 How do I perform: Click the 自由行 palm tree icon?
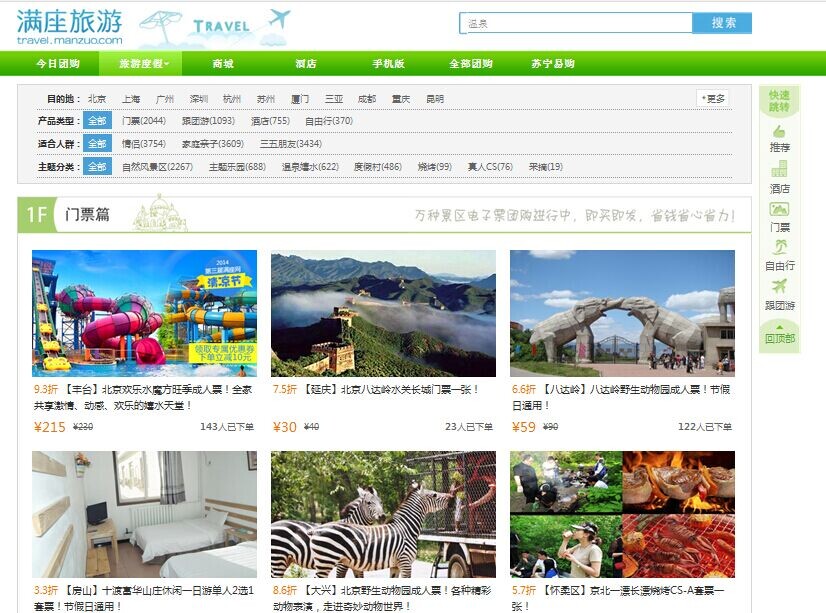tap(779, 248)
